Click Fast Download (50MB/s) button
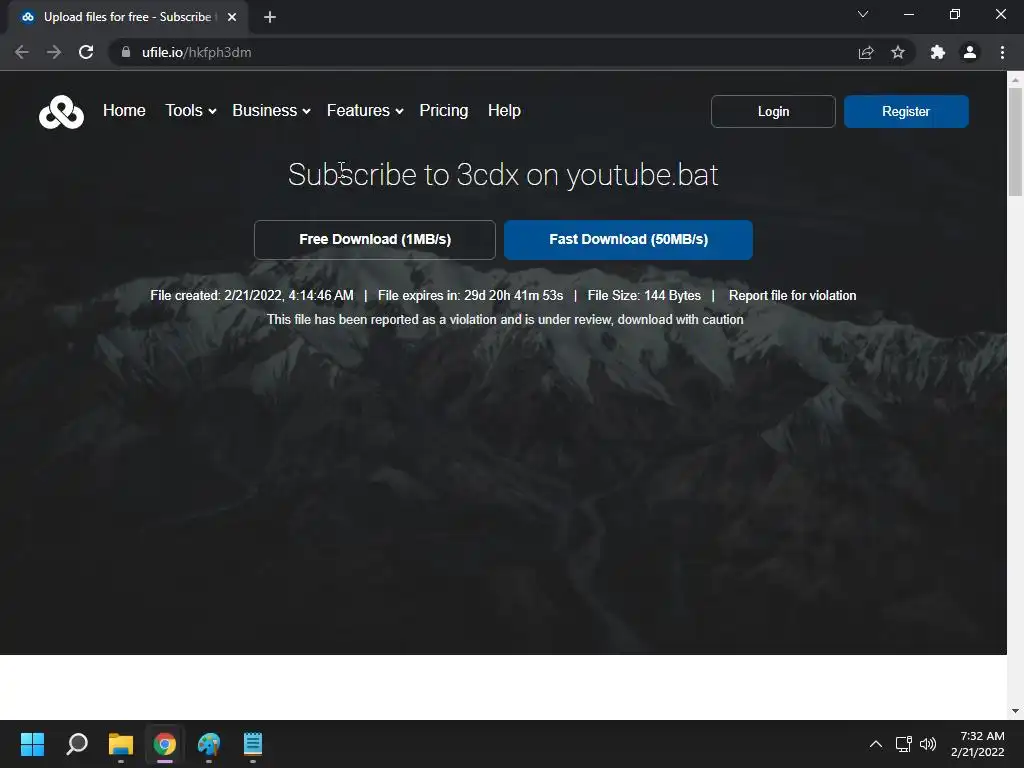 coord(628,240)
